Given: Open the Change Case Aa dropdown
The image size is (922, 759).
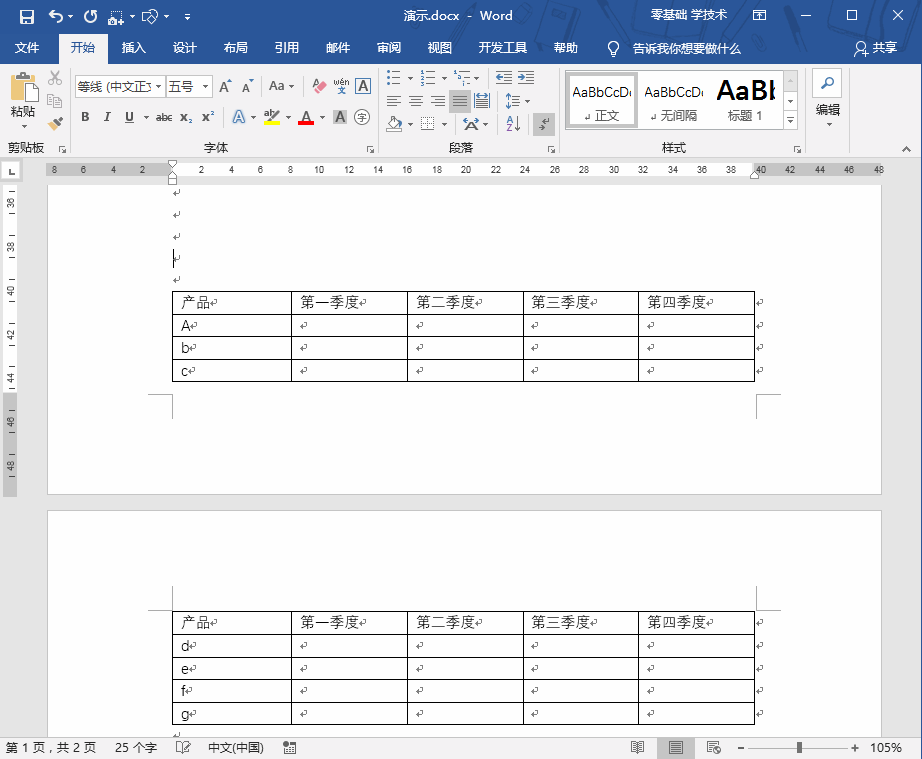Looking at the screenshot, I should pyautogui.click(x=281, y=86).
